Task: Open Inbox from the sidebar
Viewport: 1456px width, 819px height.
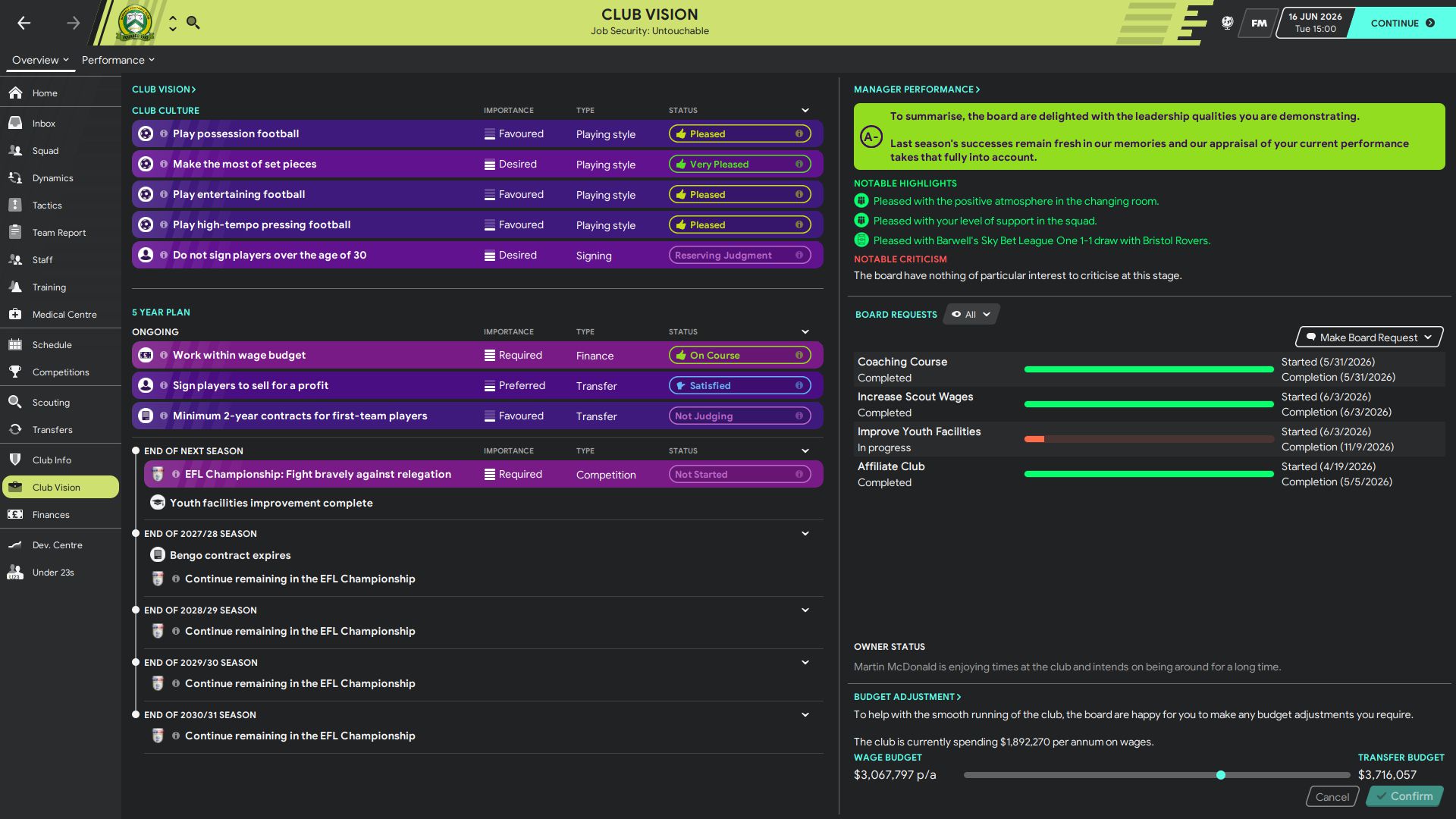Action: pyautogui.click(x=61, y=123)
